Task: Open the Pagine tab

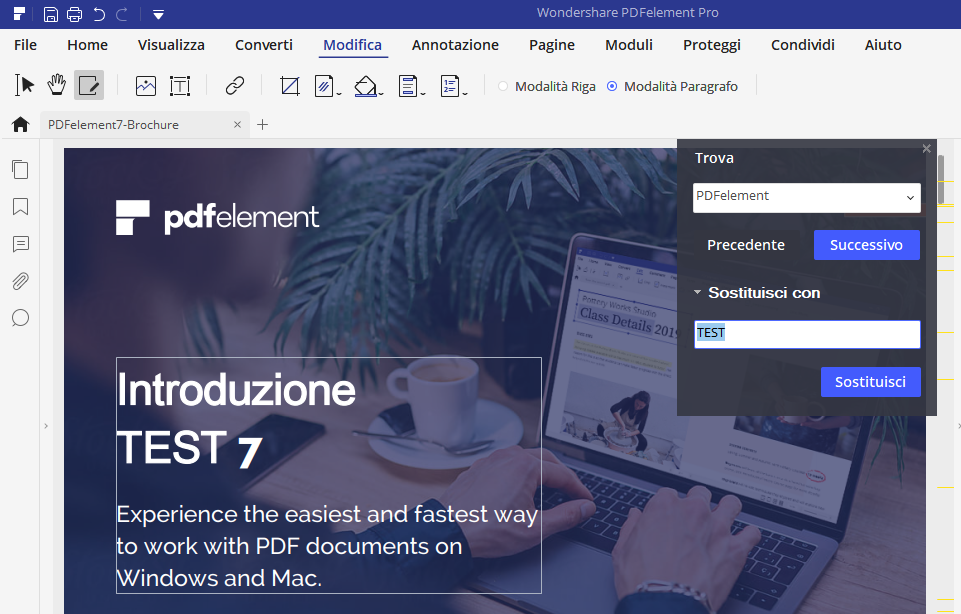Action: (552, 45)
